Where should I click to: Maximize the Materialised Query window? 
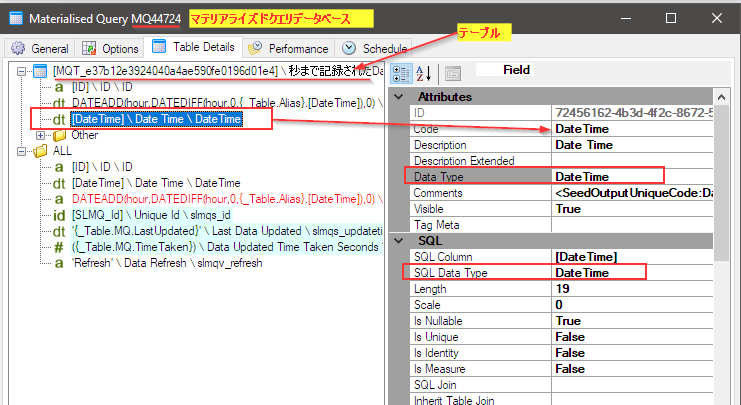[671, 18]
